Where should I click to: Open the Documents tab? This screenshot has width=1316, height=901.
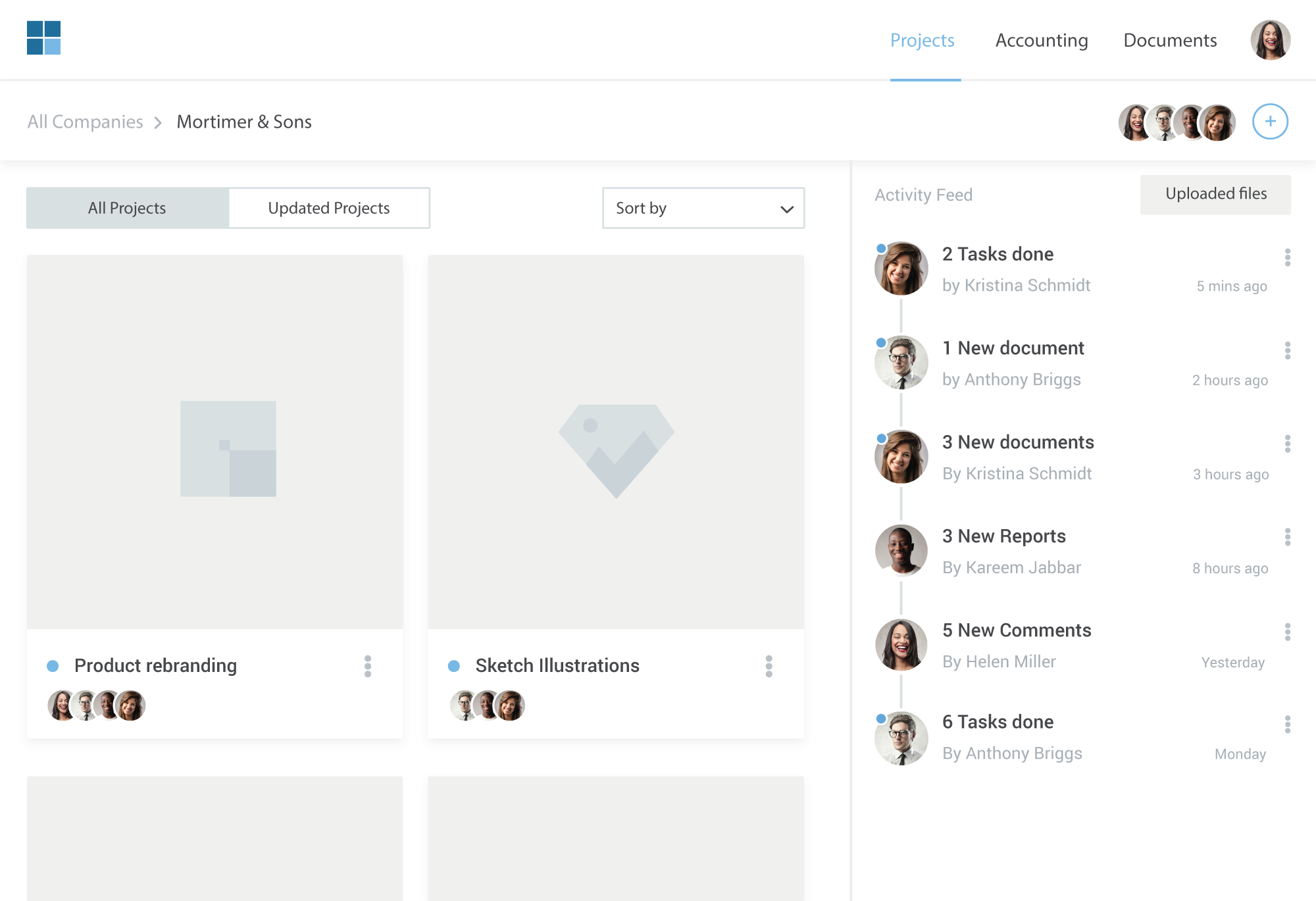1169,40
